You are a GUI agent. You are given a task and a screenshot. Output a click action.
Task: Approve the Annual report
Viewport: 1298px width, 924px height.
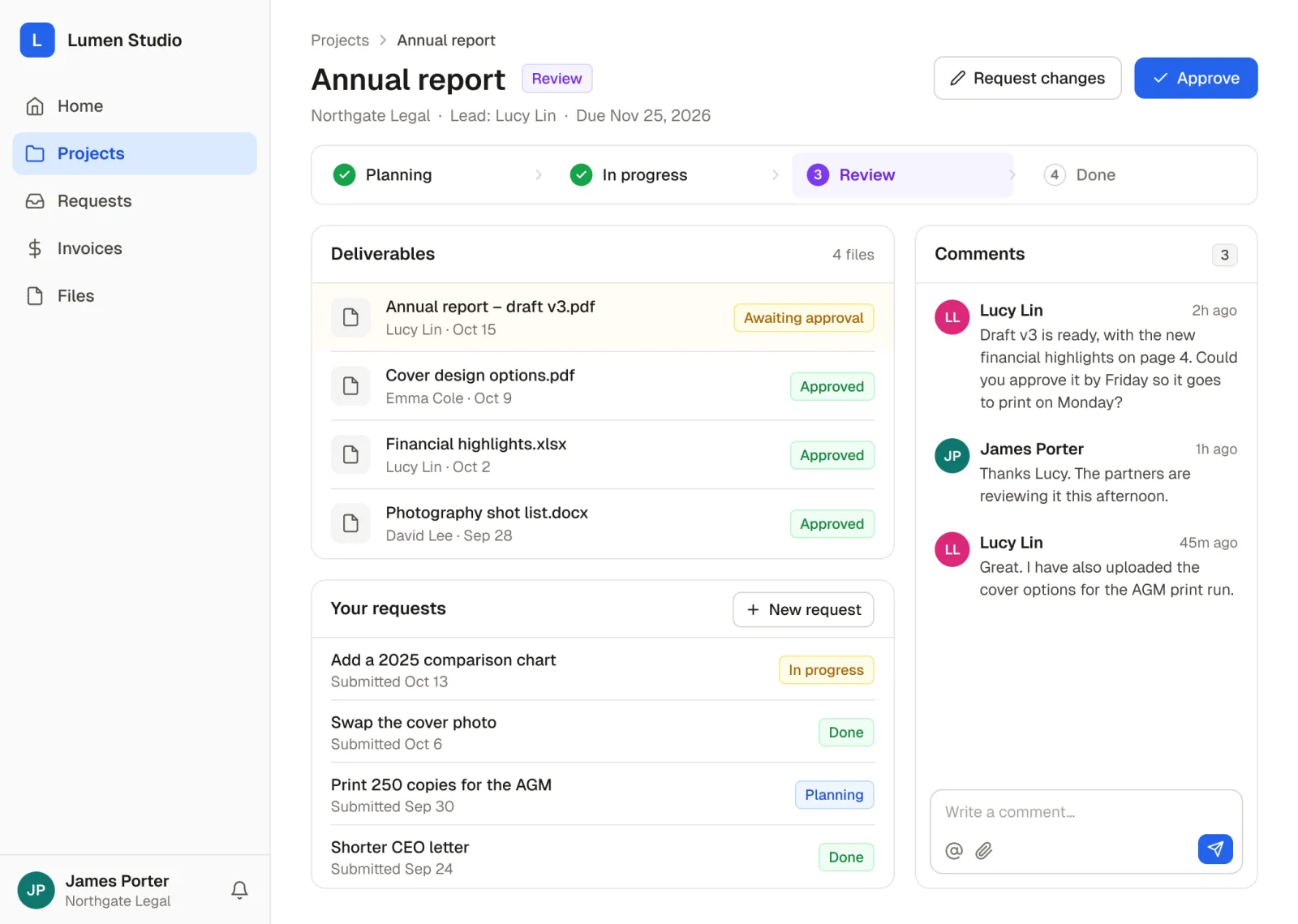coord(1196,78)
